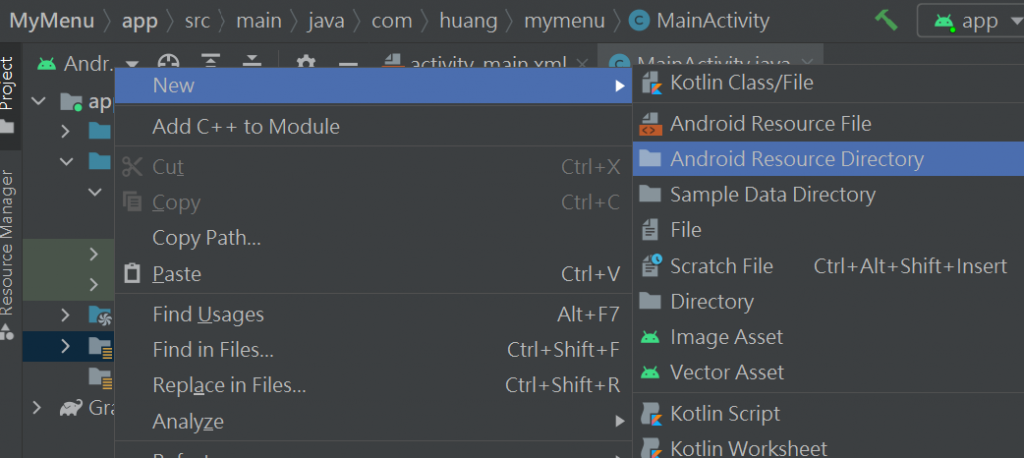Hide Project panel with the minus icon

tap(348, 64)
